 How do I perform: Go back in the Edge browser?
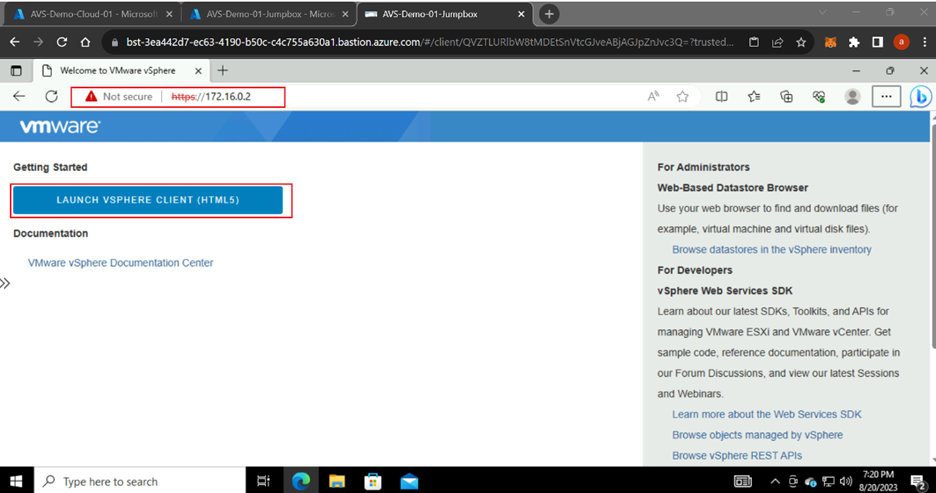pos(19,97)
